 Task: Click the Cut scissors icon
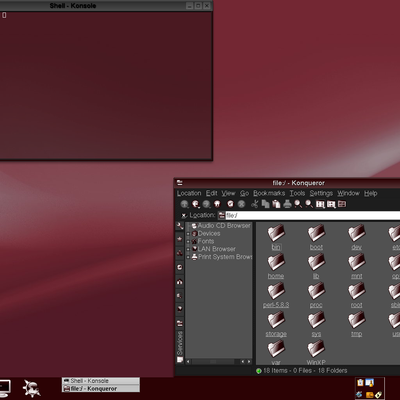[x=255, y=204]
